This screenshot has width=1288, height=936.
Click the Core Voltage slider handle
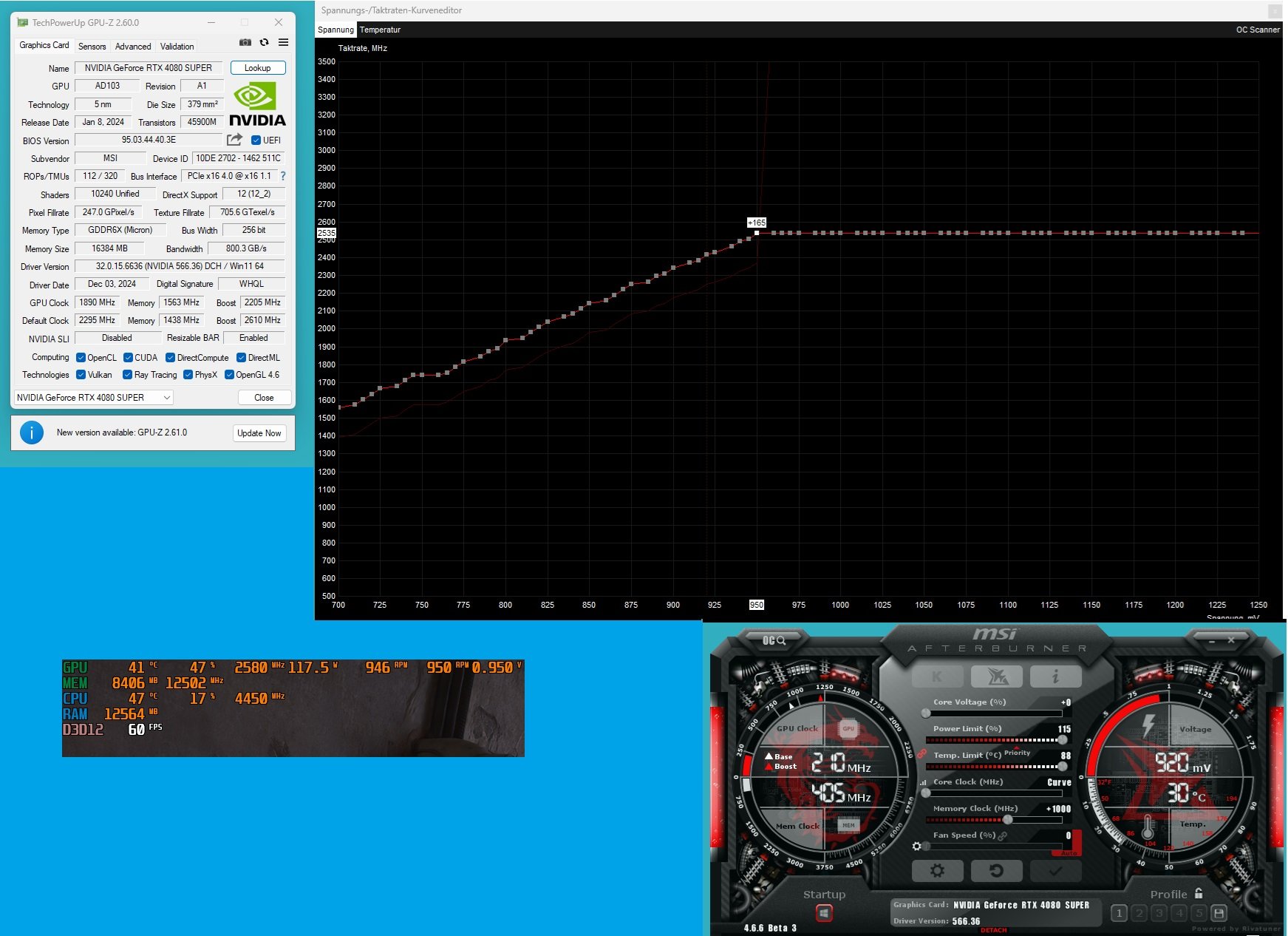tap(926, 713)
